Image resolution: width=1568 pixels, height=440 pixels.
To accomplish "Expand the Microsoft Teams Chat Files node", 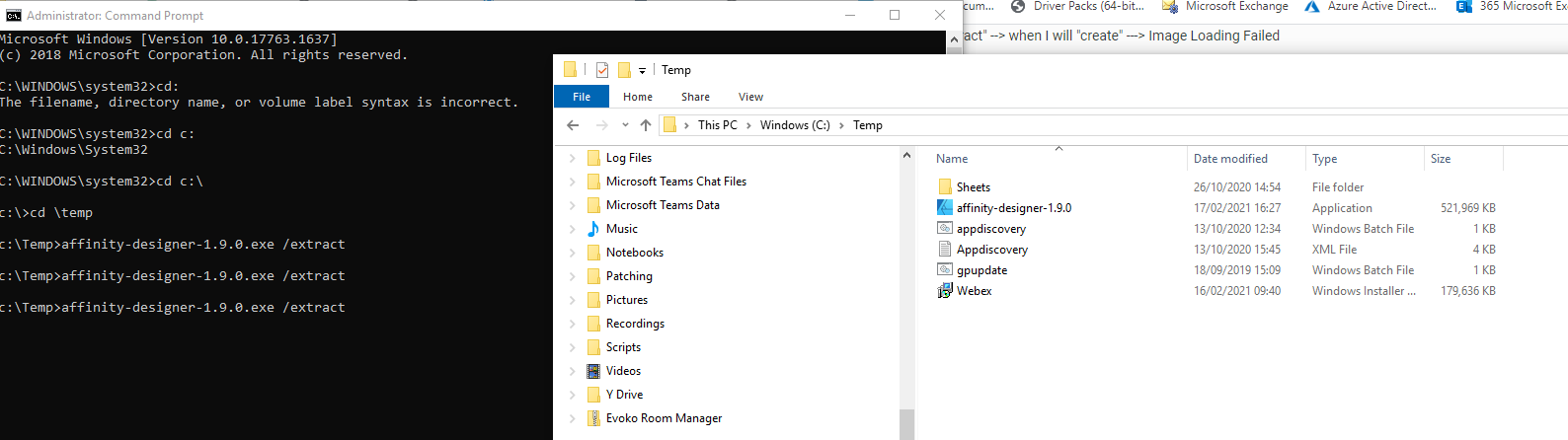I will (573, 182).
